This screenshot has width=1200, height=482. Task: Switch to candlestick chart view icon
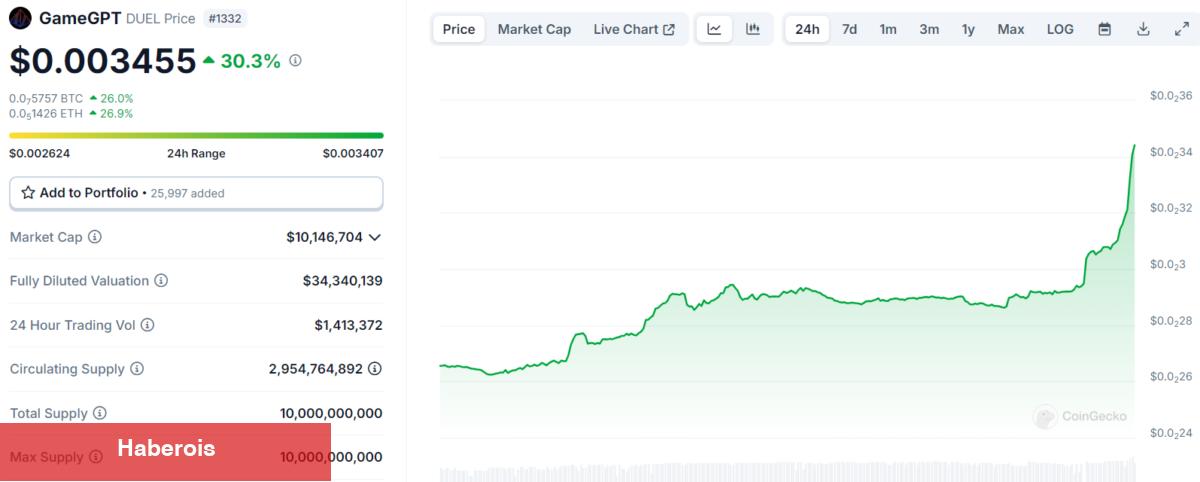click(753, 29)
